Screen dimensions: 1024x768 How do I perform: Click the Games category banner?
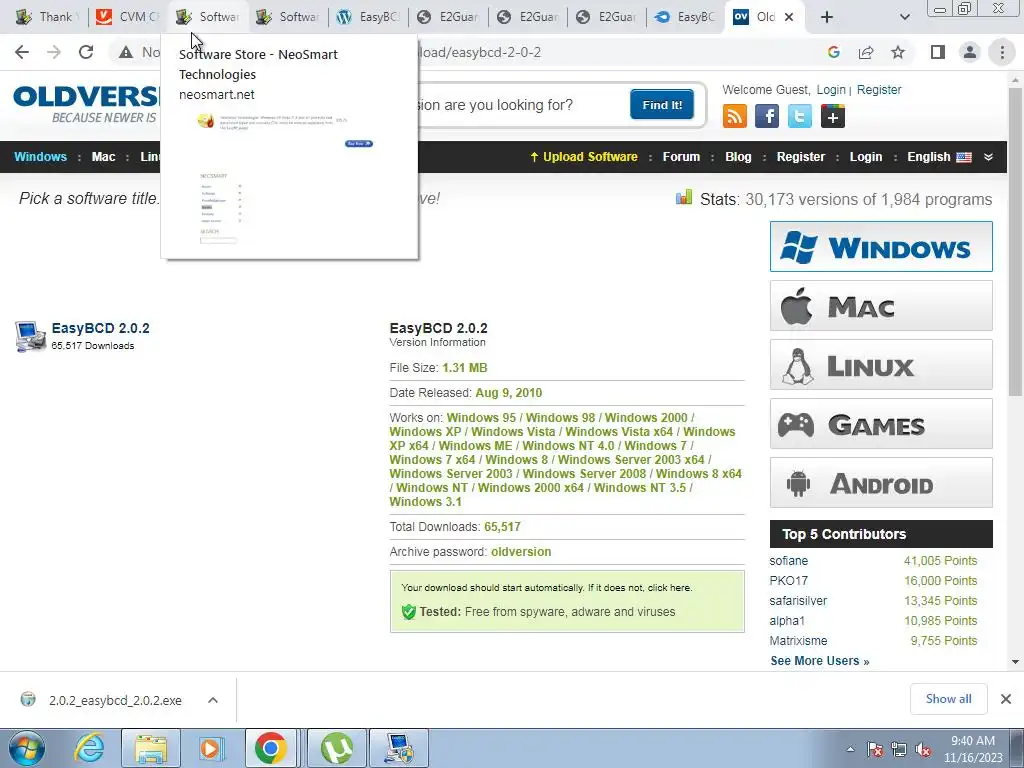pyautogui.click(x=881, y=424)
